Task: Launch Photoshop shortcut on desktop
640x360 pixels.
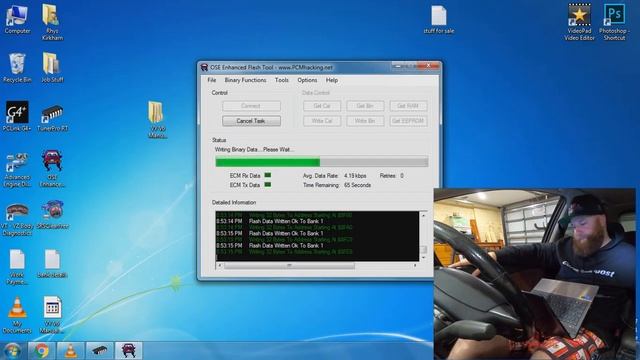Action: (x=614, y=22)
